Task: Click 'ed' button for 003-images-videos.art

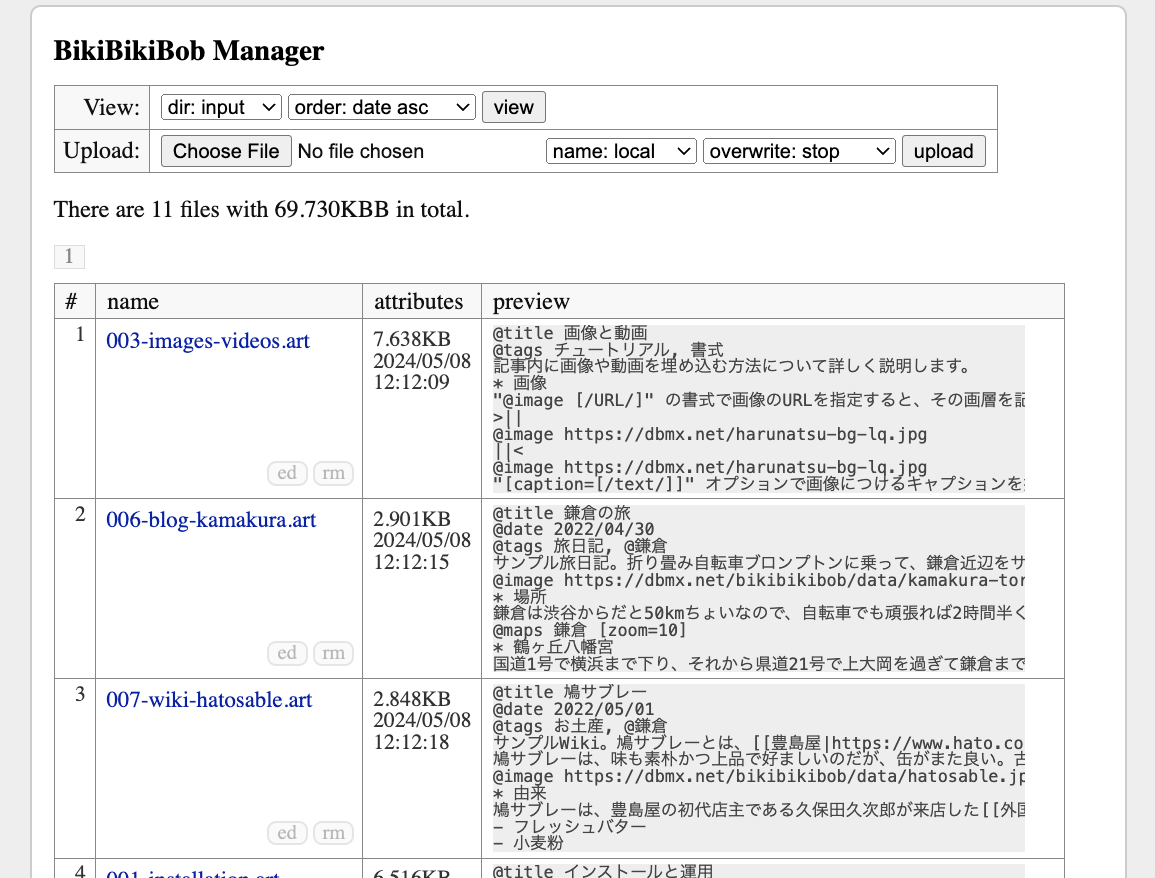Action: 287,473
